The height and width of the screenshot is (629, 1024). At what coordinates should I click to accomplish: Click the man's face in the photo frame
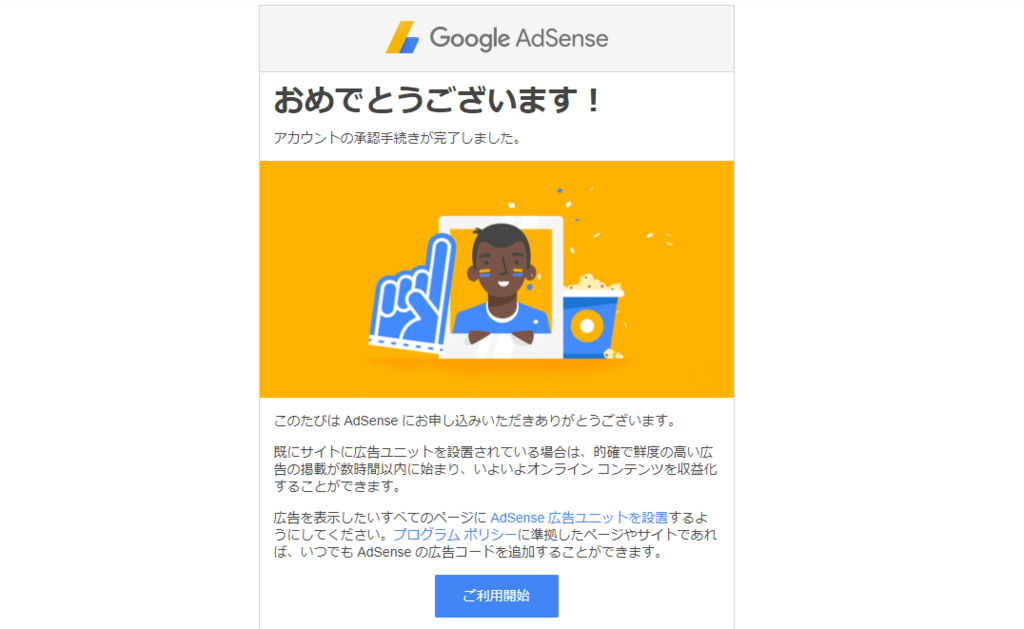point(502,261)
